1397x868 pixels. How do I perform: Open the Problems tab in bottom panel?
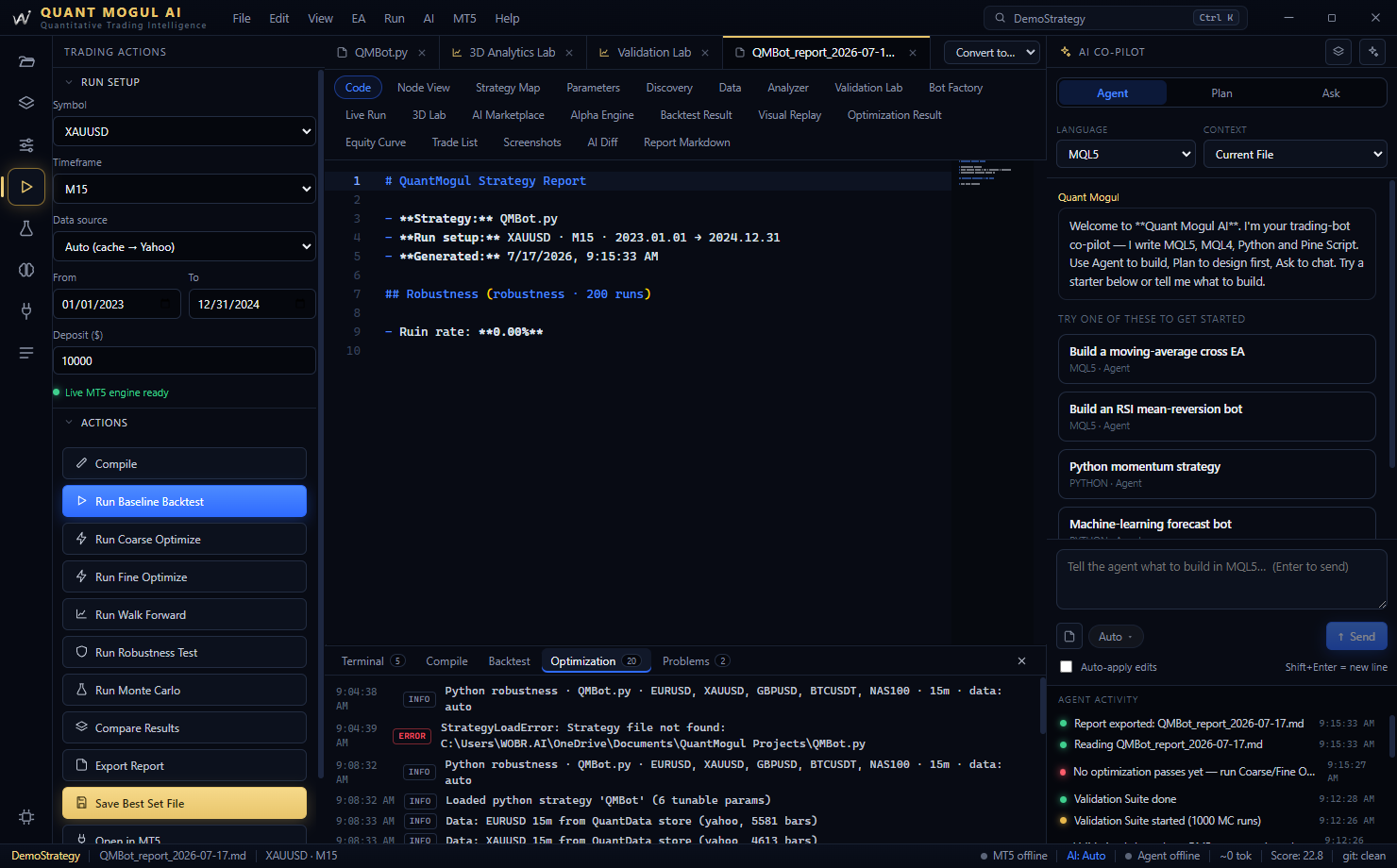tap(696, 661)
